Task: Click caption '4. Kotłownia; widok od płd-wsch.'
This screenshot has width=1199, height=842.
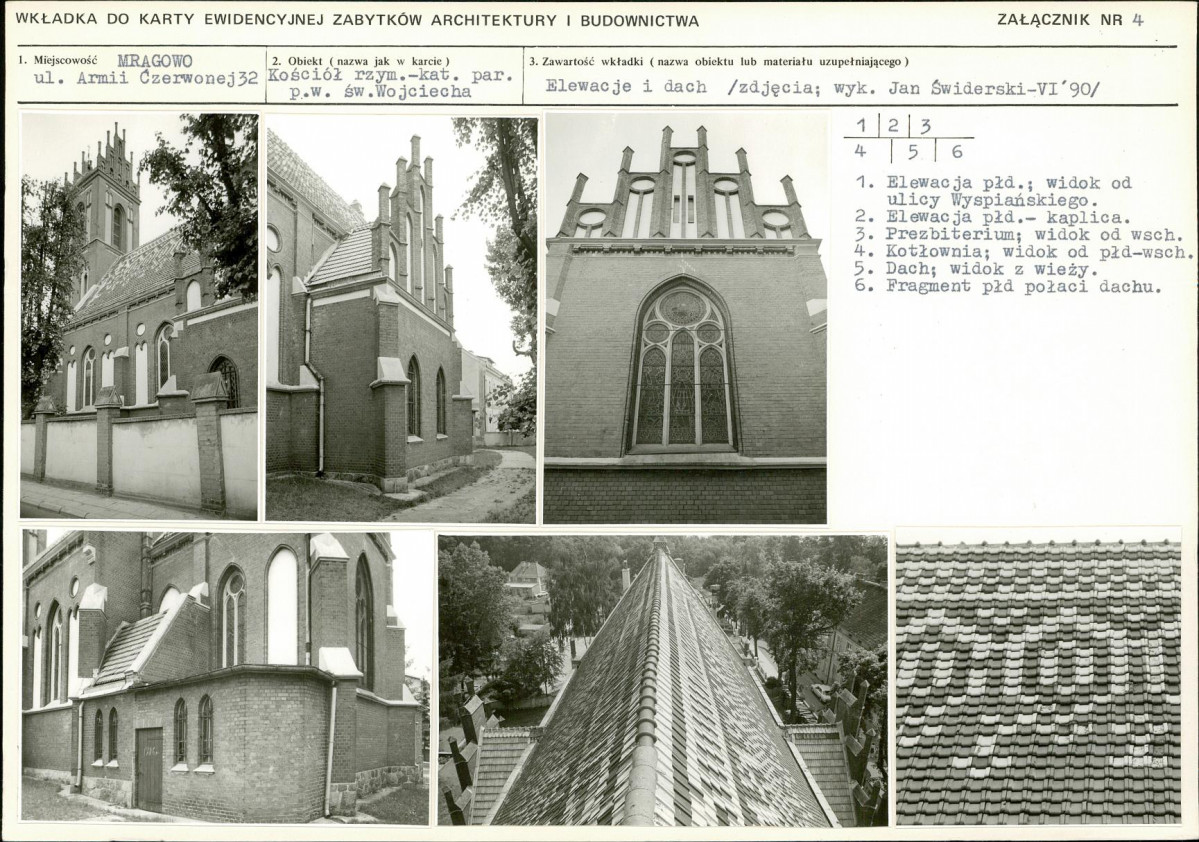Action: click(1024, 252)
